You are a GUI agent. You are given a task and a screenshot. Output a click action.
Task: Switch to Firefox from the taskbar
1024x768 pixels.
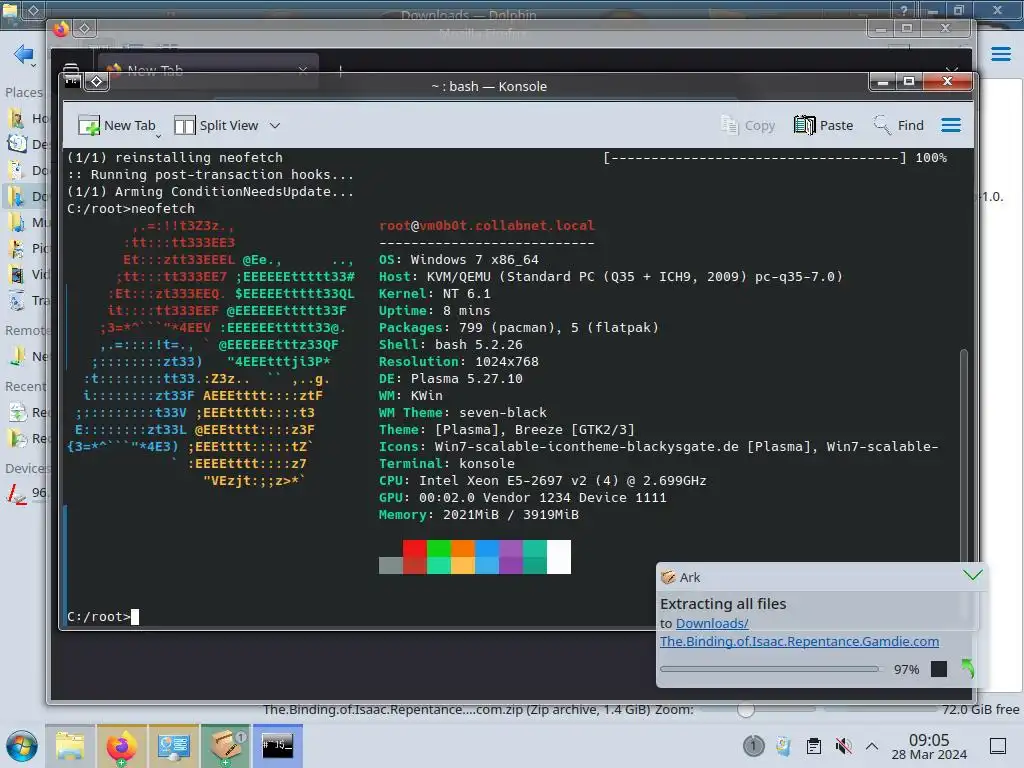point(121,746)
